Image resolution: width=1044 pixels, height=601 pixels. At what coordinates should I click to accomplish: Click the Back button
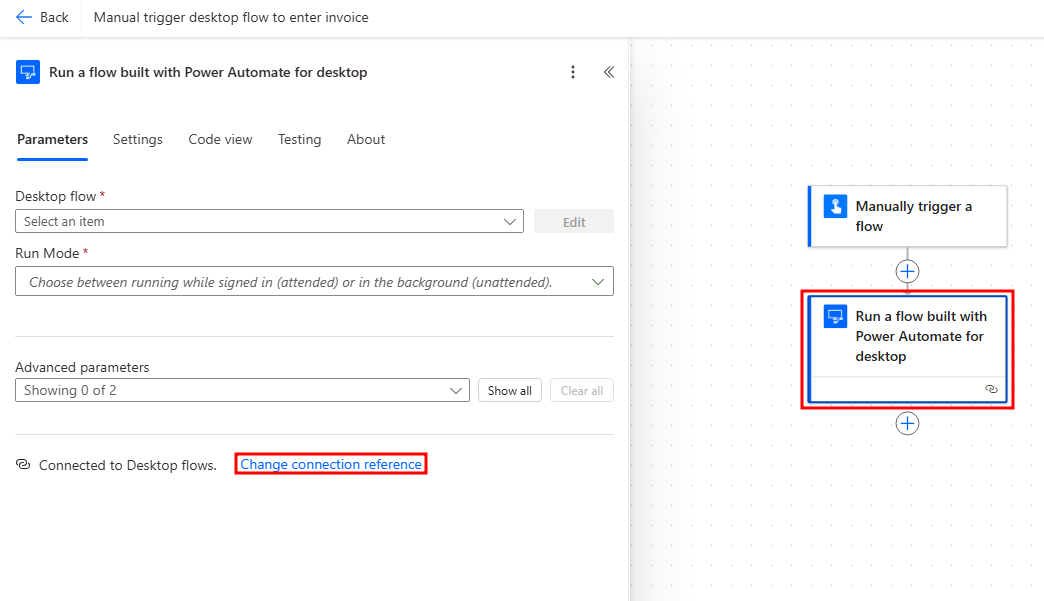point(42,17)
